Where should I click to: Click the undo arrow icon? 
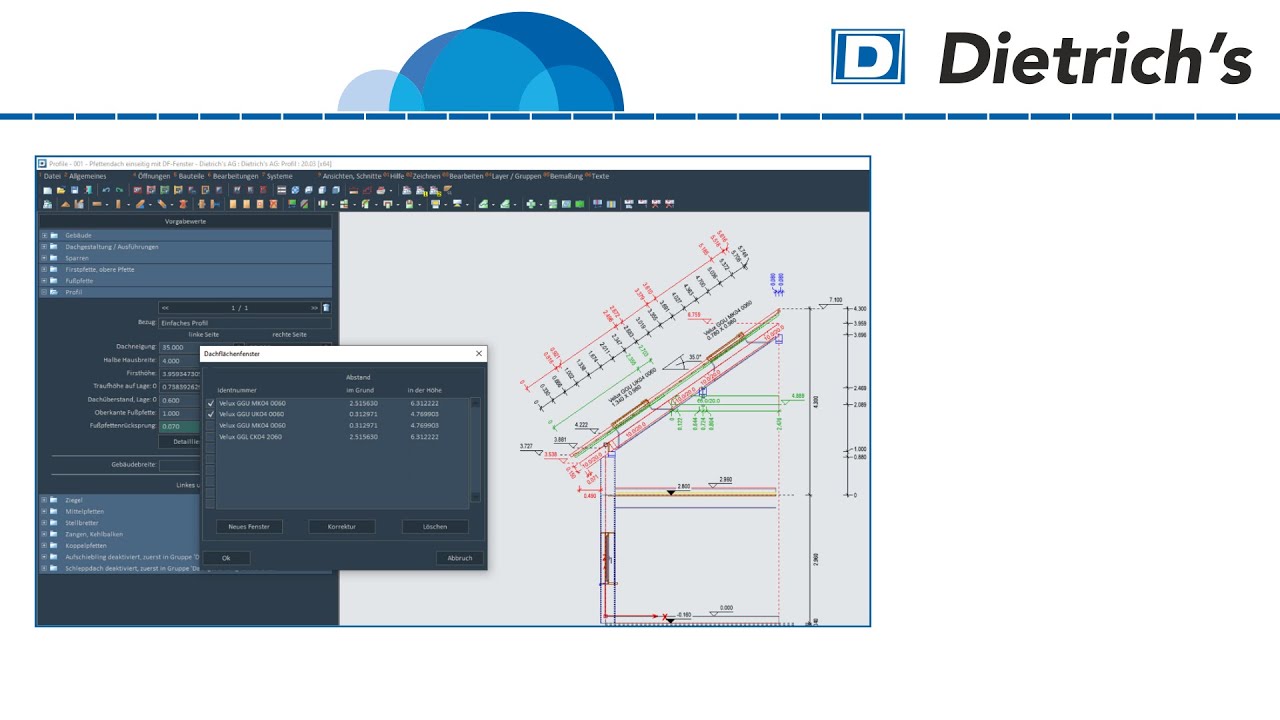coord(106,190)
